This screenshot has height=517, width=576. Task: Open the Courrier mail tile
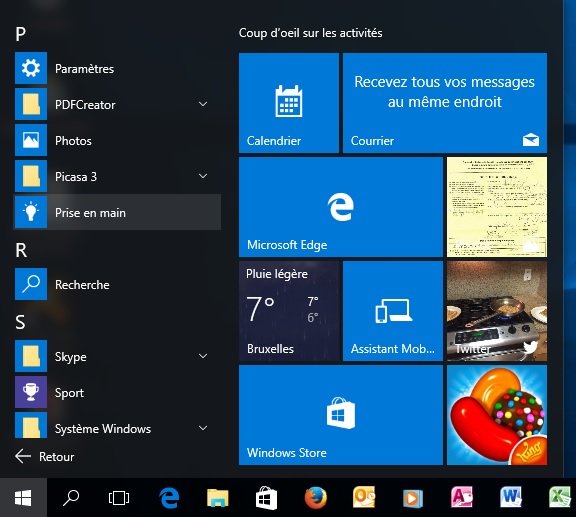(x=445, y=103)
